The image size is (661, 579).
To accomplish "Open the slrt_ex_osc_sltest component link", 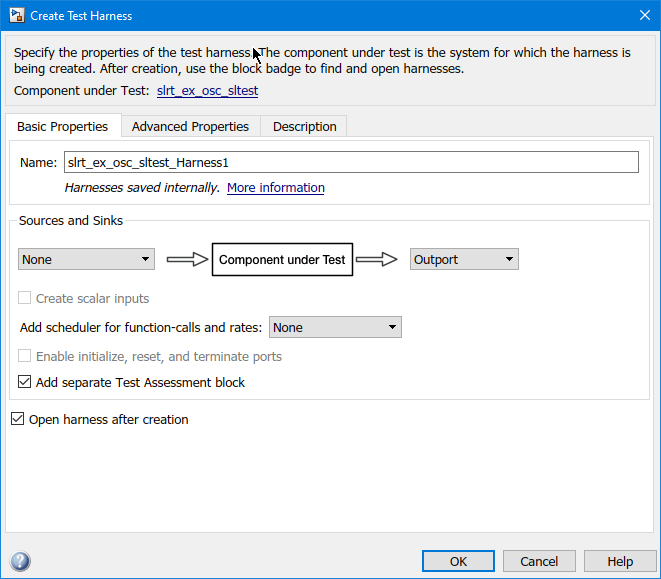I will (207, 90).
